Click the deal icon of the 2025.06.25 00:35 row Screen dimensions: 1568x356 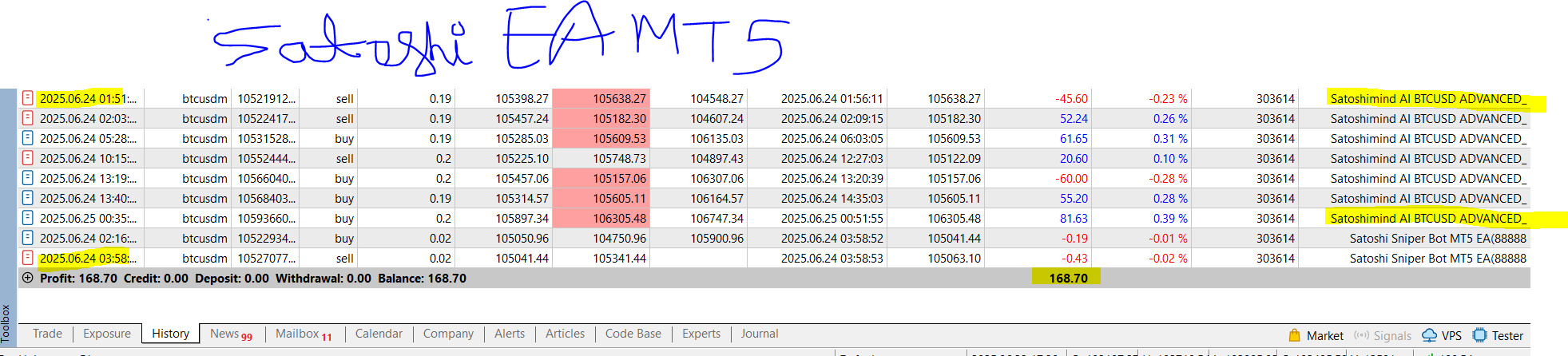click(28, 218)
